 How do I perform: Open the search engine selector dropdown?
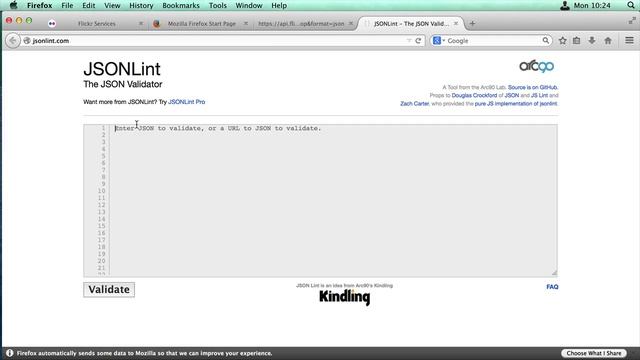point(439,40)
